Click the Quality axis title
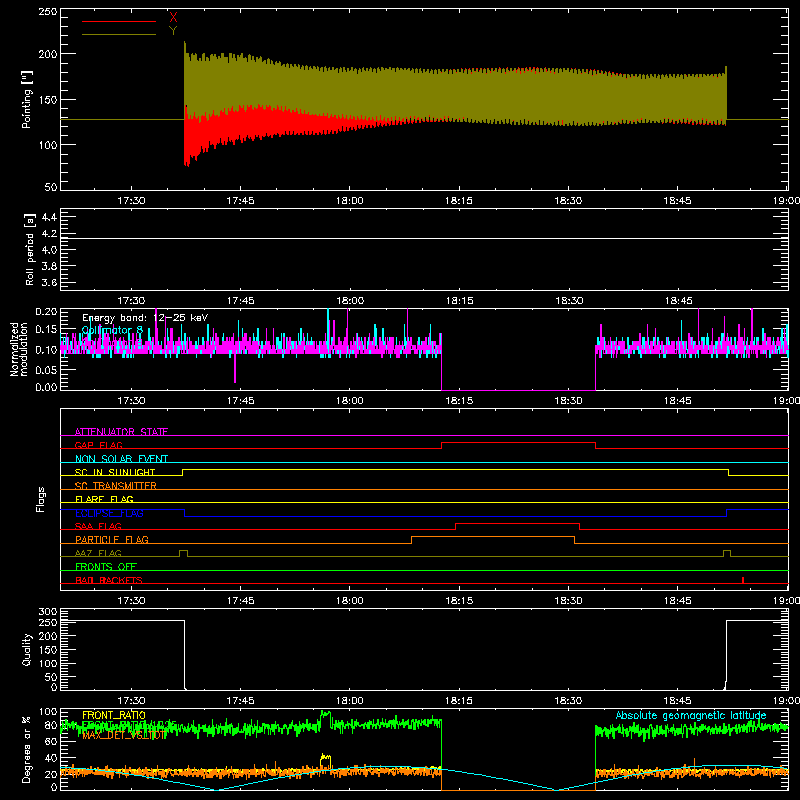The height and width of the screenshot is (800, 800). tap(27, 649)
